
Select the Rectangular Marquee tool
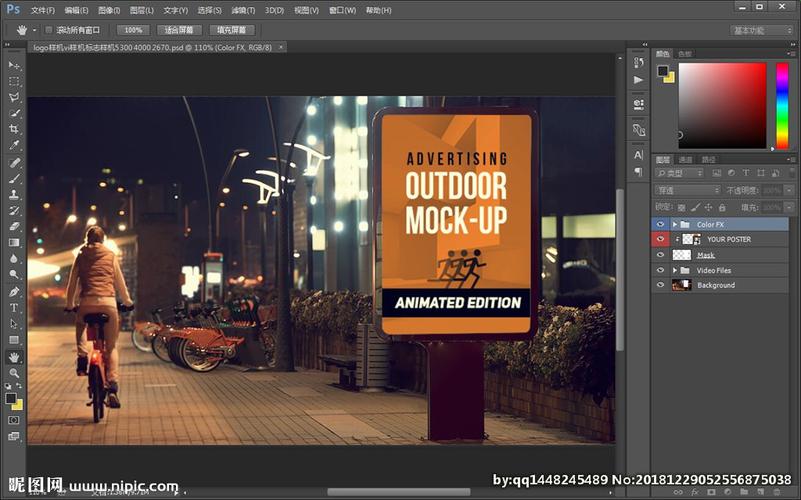pos(14,81)
